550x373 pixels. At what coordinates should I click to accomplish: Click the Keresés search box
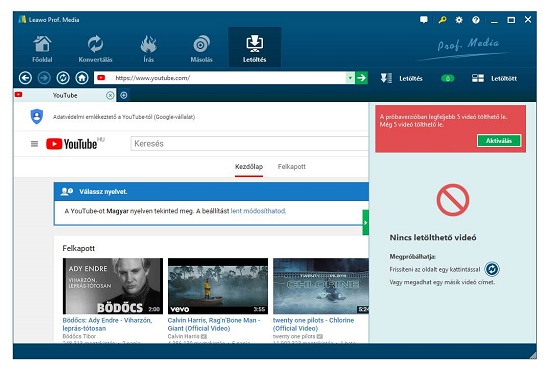pyautogui.click(x=249, y=144)
